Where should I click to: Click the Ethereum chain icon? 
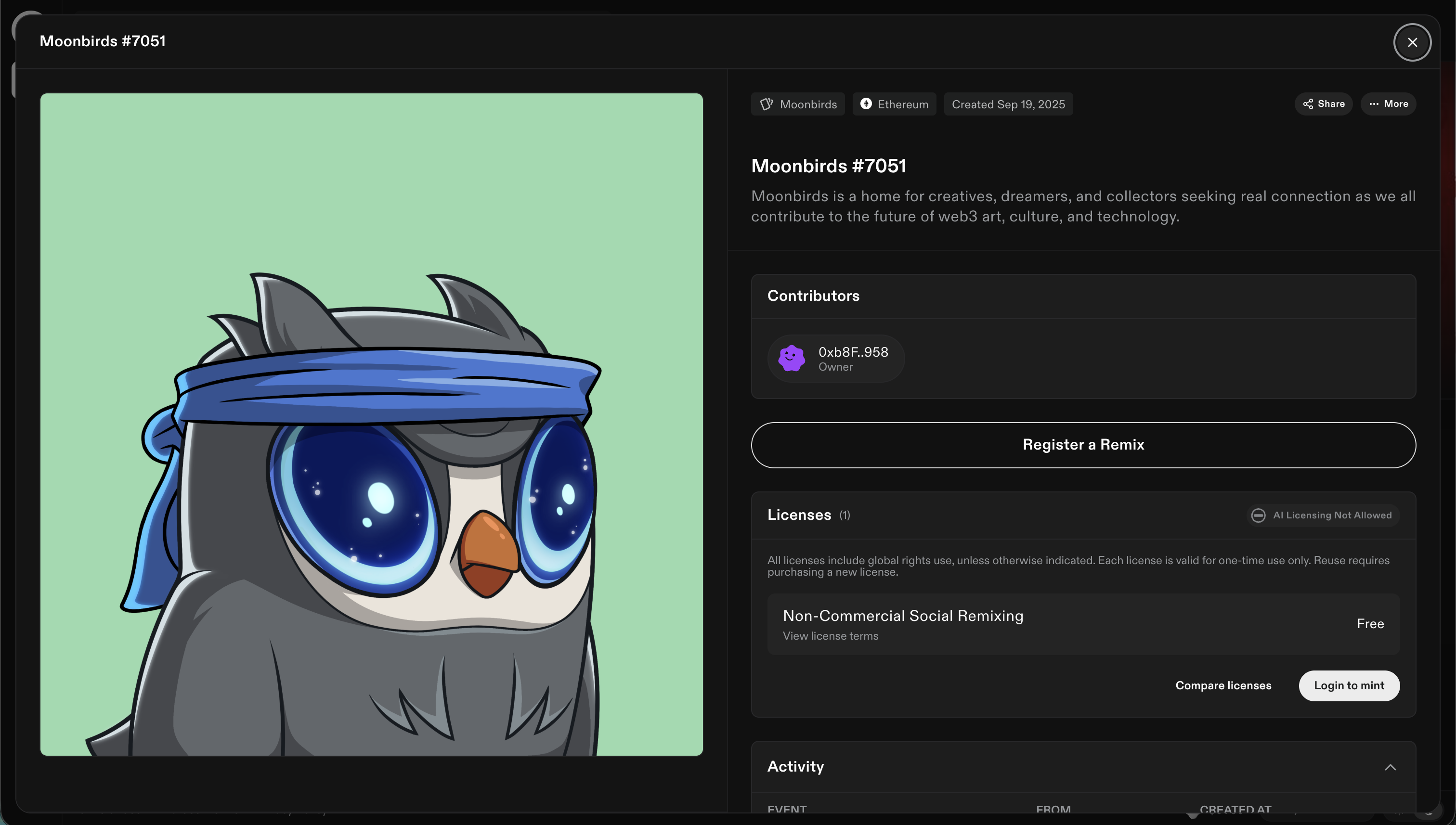tap(866, 103)
